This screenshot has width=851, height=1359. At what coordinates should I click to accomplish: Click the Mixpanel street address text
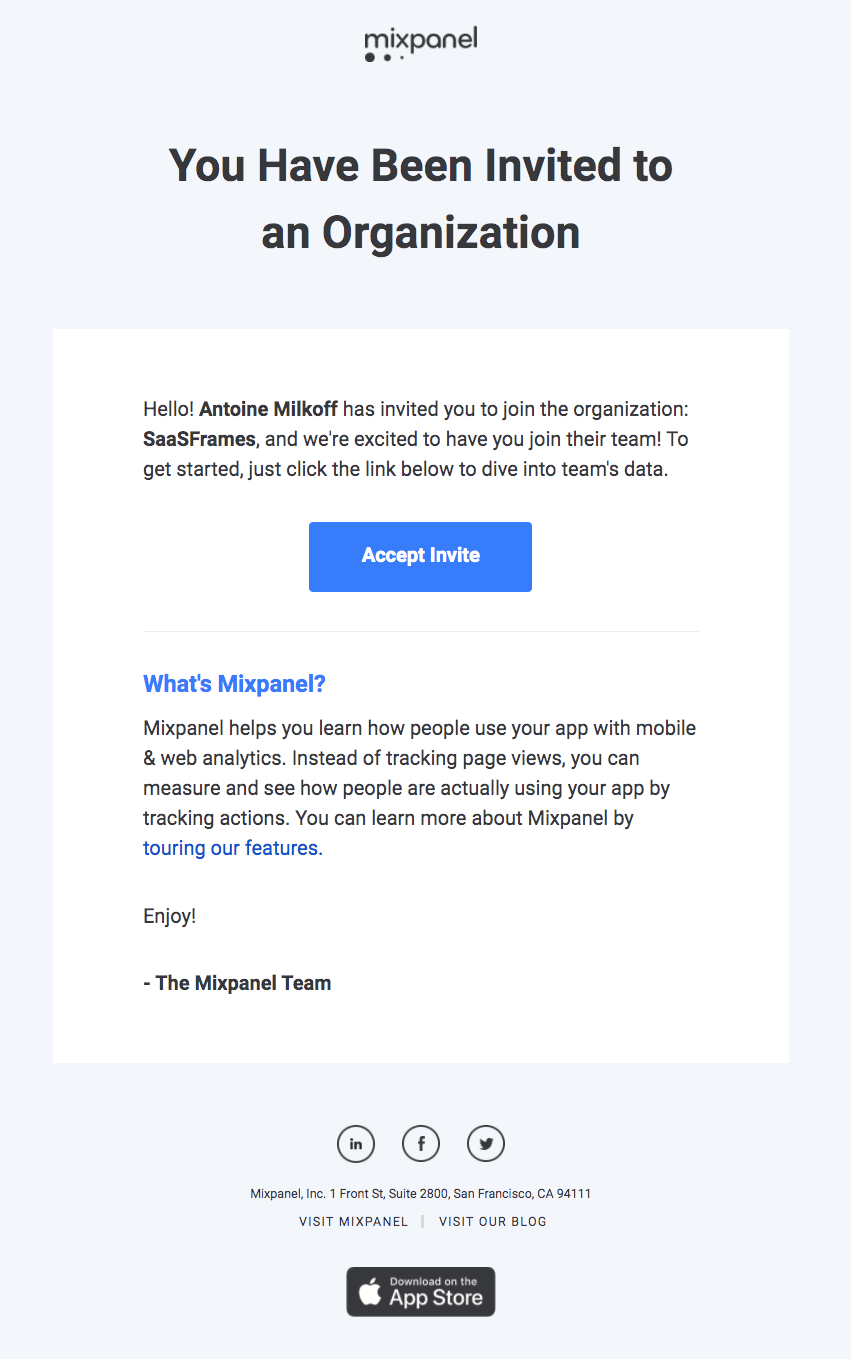tap(420, 1193)
